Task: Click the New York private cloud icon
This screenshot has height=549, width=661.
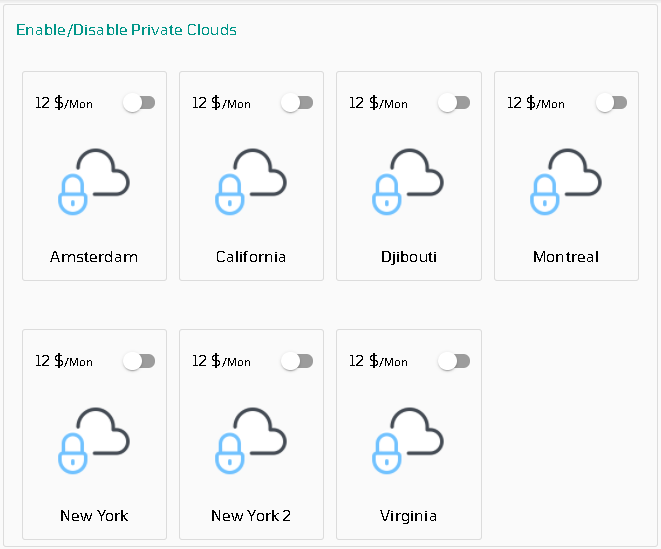Action: click(94, 441)
